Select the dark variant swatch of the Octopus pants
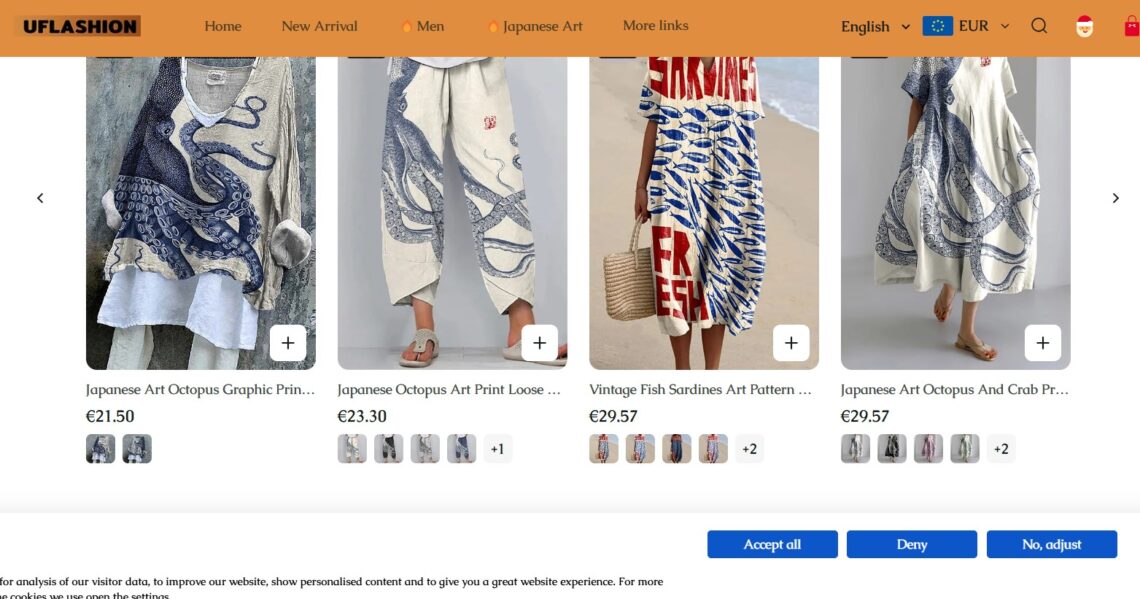 click(x=387, y=448)
